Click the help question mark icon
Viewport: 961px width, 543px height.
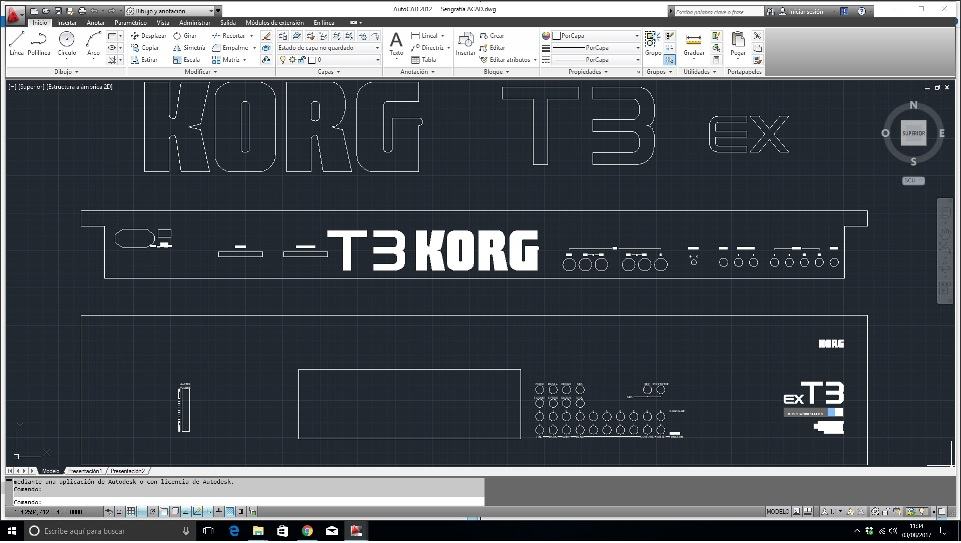tap(862, 11)
